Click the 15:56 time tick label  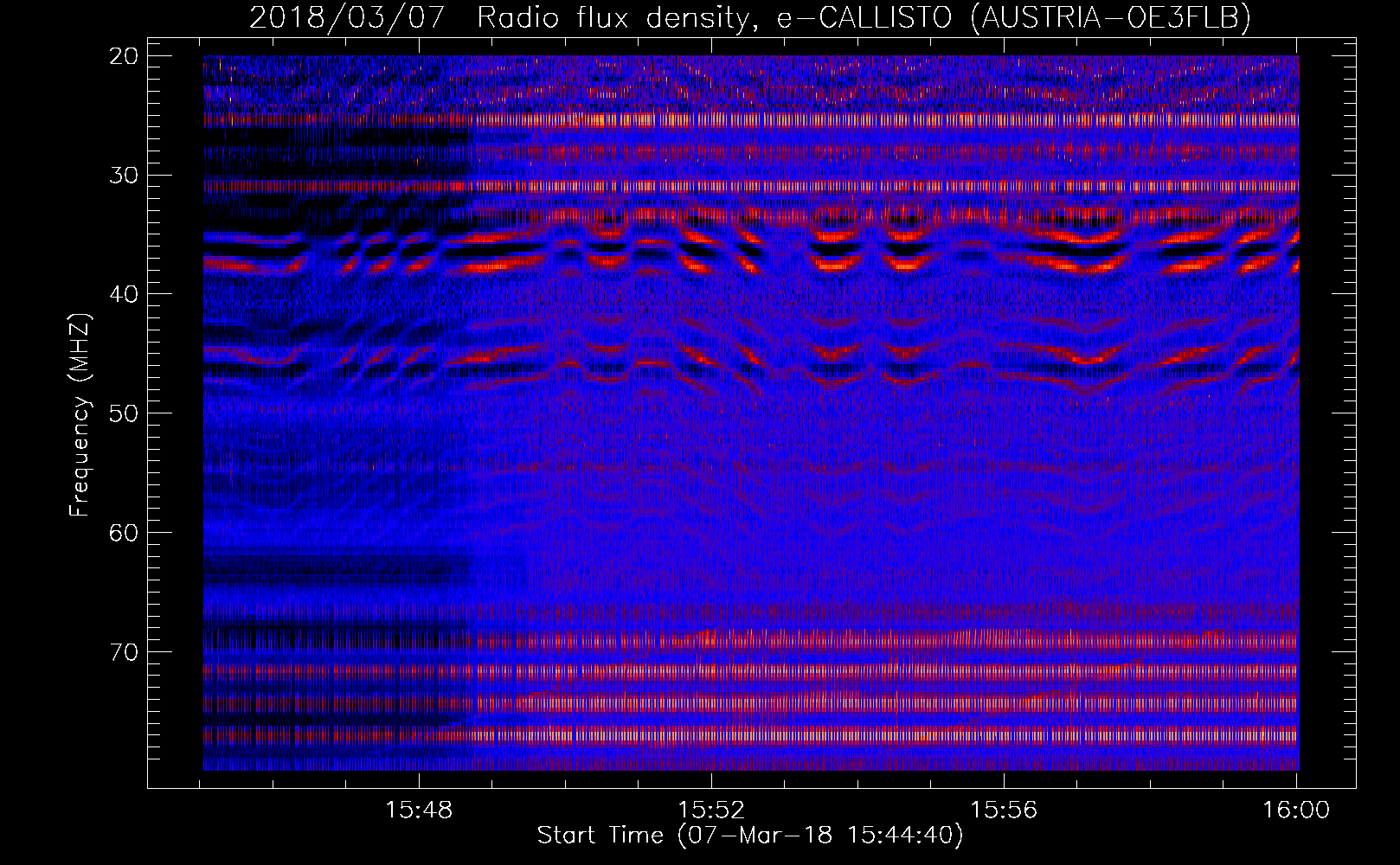pyautogui.click(x=1004, y=811)
